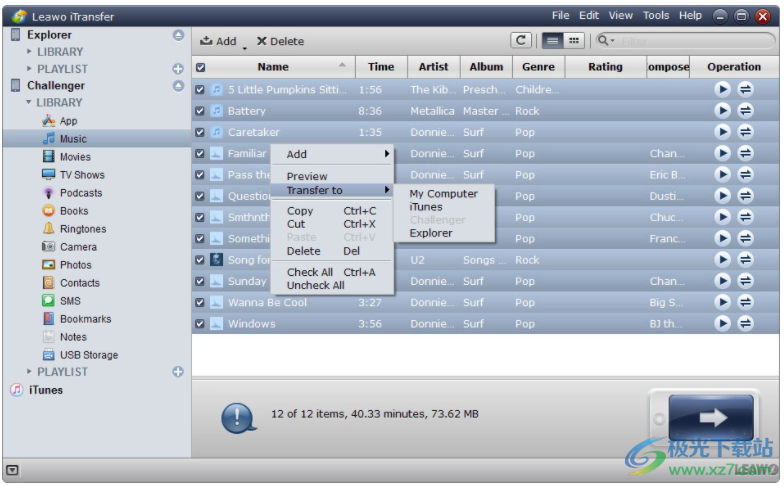Sort by Name column header
784x486 pixels.
(273, 66)
